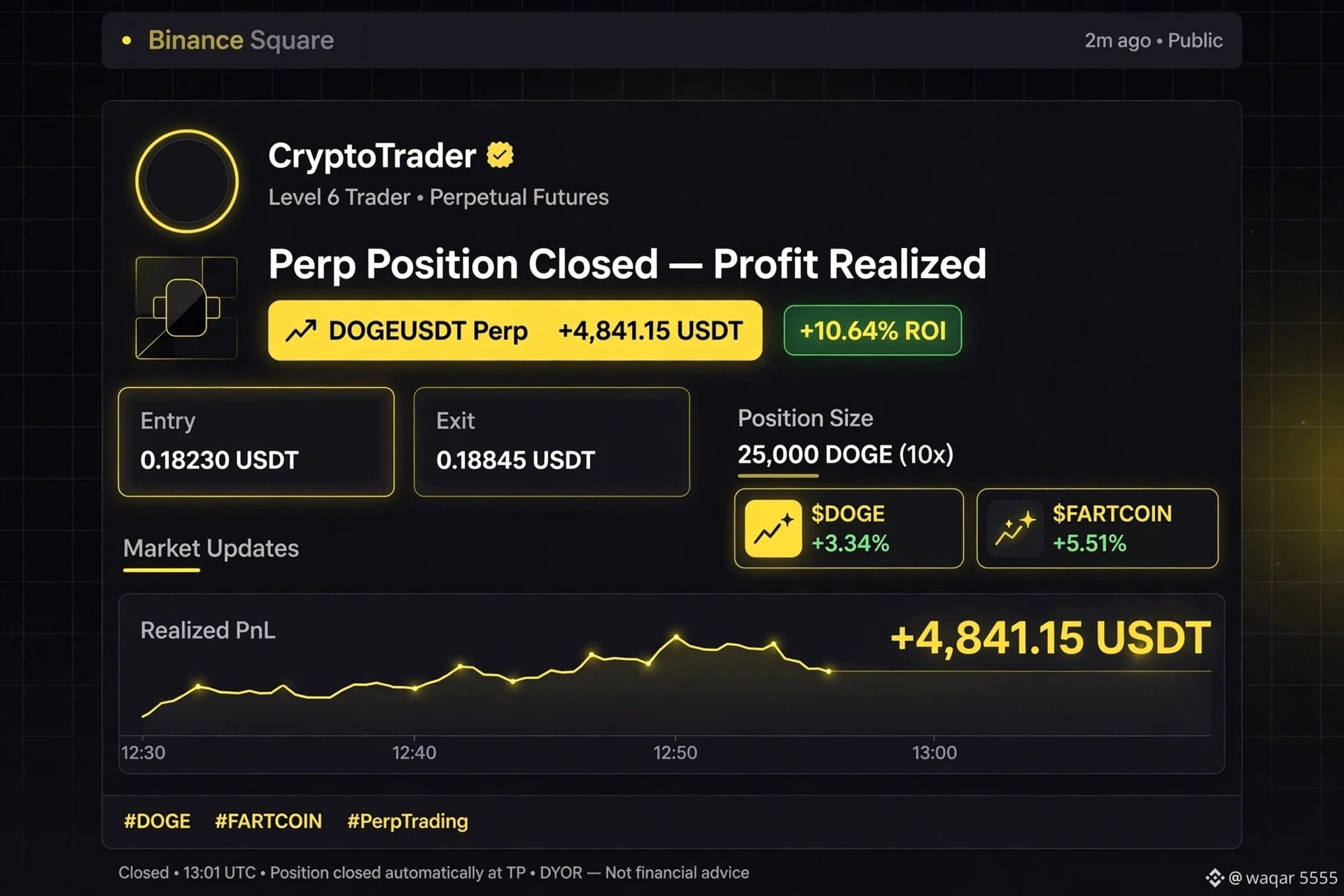Click the yellow dot beside Binance Square
The width and height of the screenshot is (1344, 896).
127,41
